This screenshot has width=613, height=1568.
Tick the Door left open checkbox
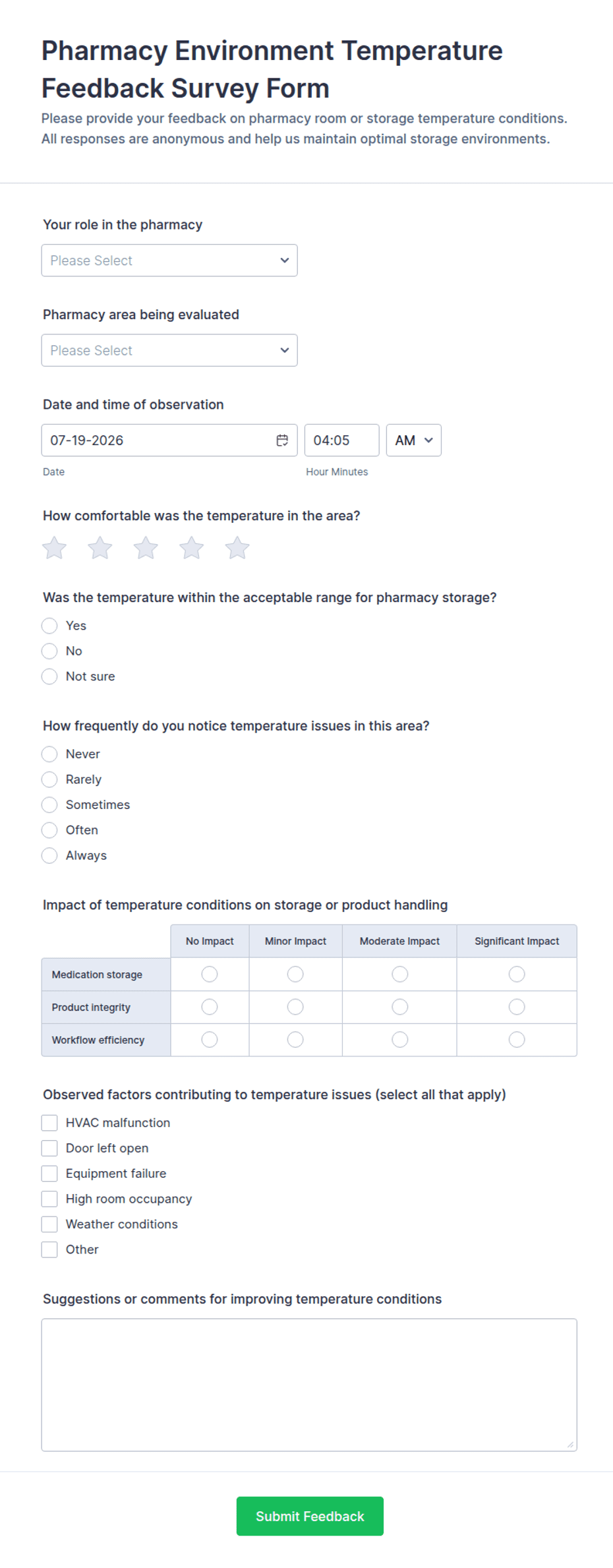click(49, 1148)
